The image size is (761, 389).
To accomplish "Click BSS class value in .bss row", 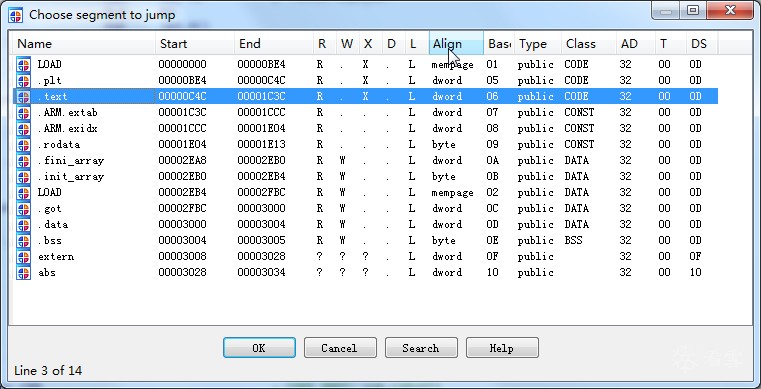I will pyautogui.click(x=573, y=241).
